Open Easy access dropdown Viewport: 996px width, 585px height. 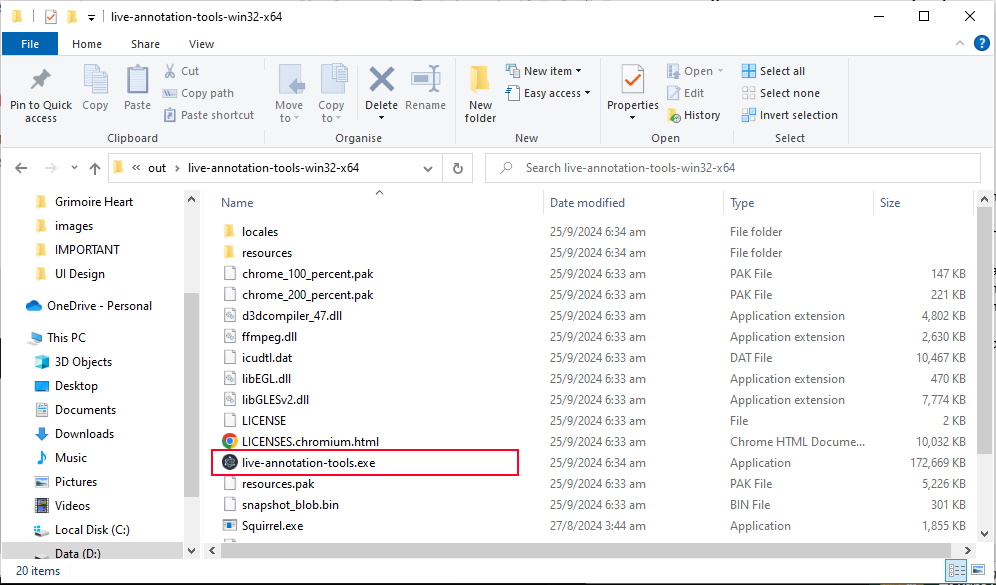(548, 93)
